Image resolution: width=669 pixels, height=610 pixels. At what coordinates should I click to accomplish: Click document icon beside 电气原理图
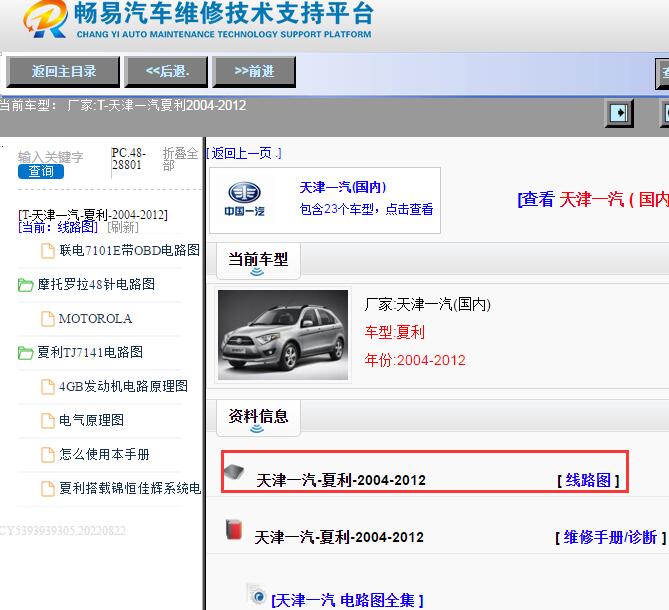[x=48, y=421]
